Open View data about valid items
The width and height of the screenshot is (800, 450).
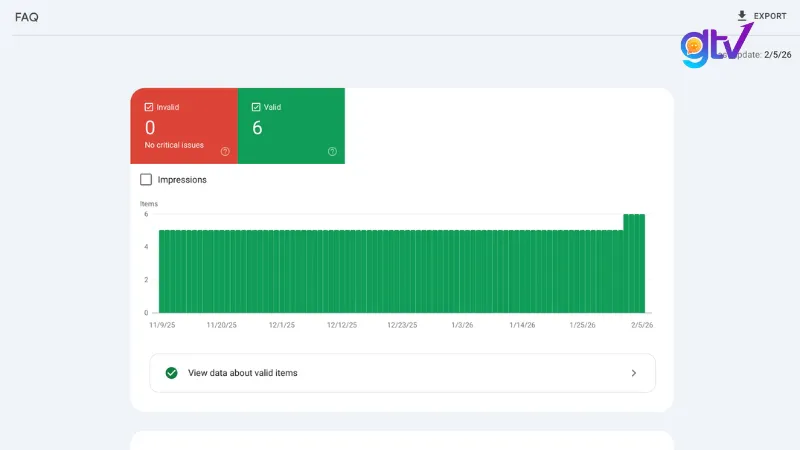click(x=403, y=373)
